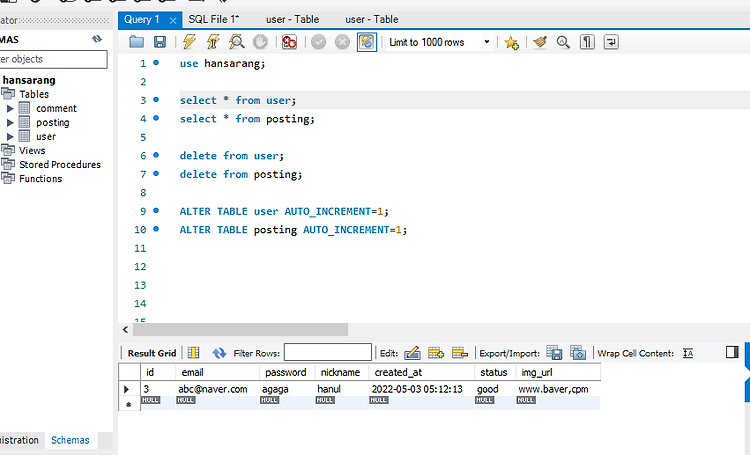Select Functions folder in tree
The width and height of the screenshot is (750, 455).
[x=41, y=179]
